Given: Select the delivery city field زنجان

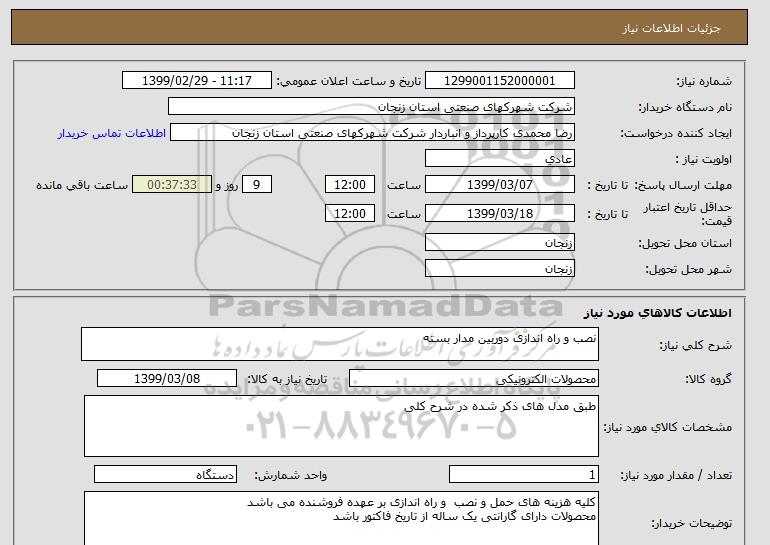Looking at the screenshot, I should tap(499, 269).
